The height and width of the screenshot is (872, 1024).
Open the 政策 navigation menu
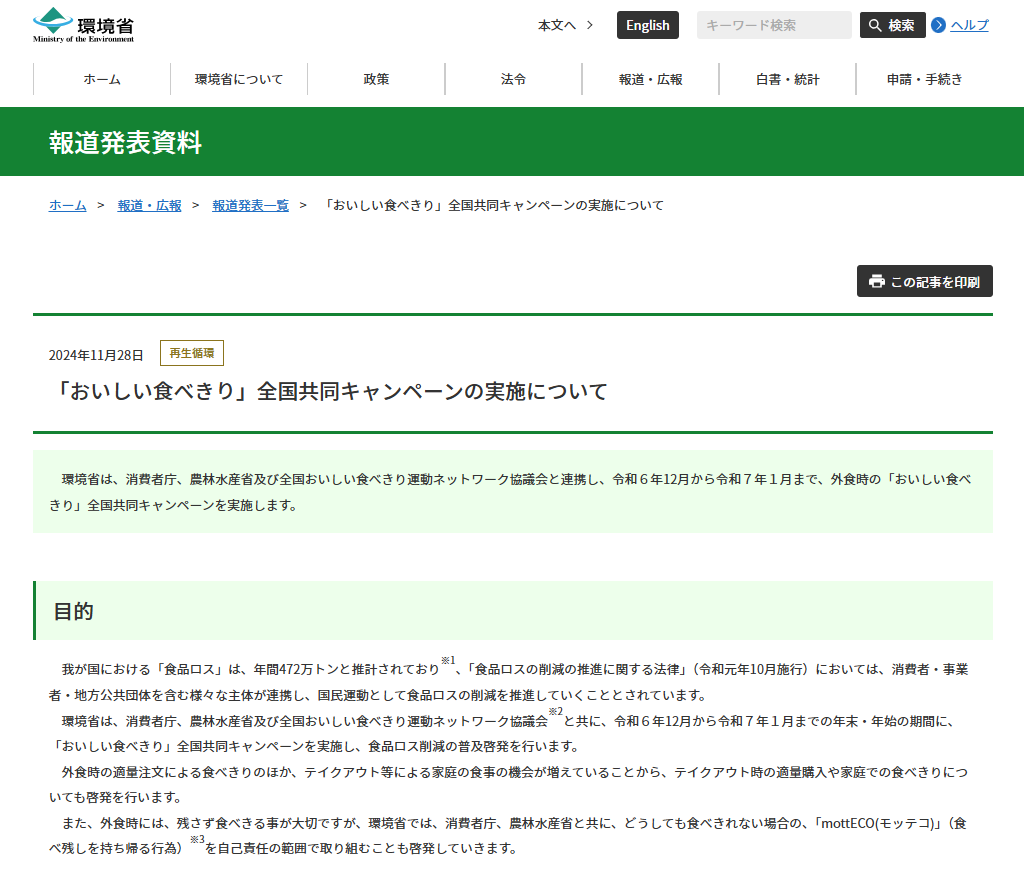(x=376, y=79)
